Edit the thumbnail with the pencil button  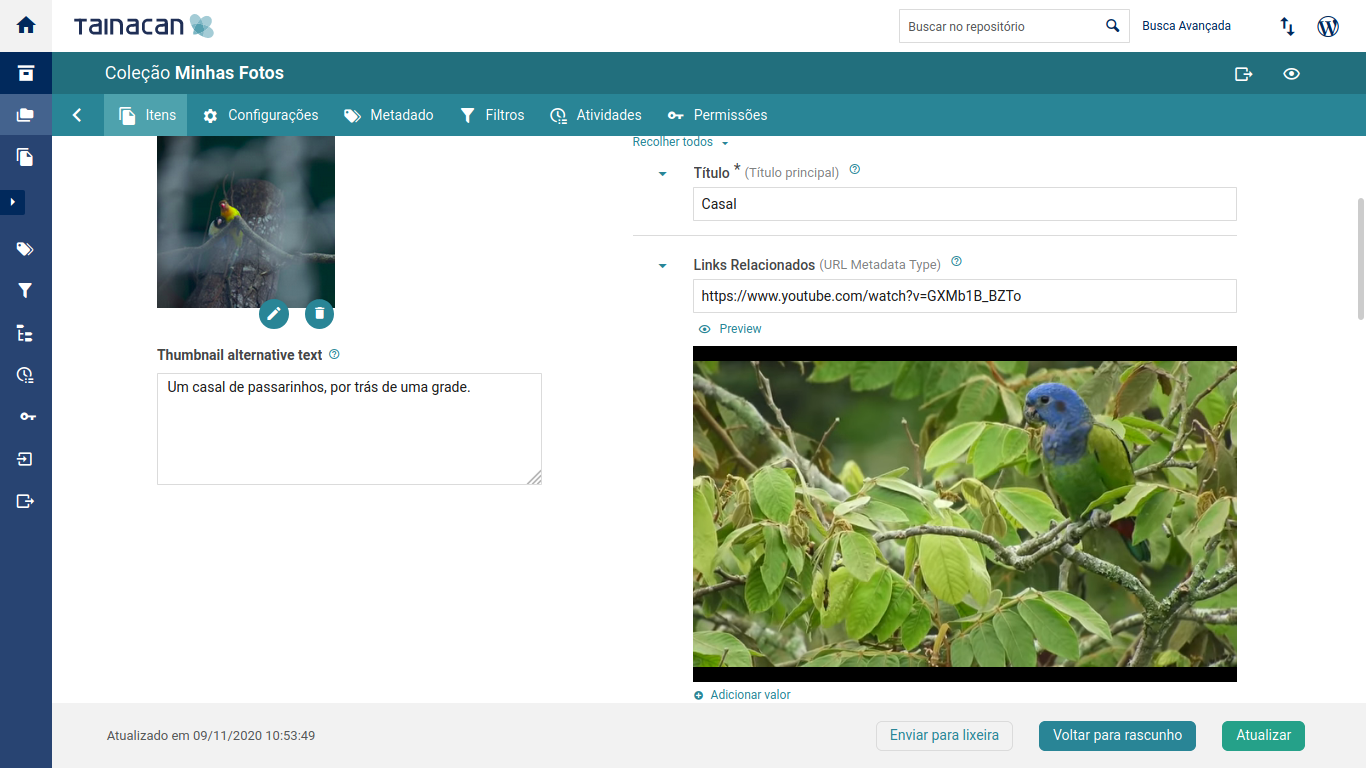pos(274,314)
